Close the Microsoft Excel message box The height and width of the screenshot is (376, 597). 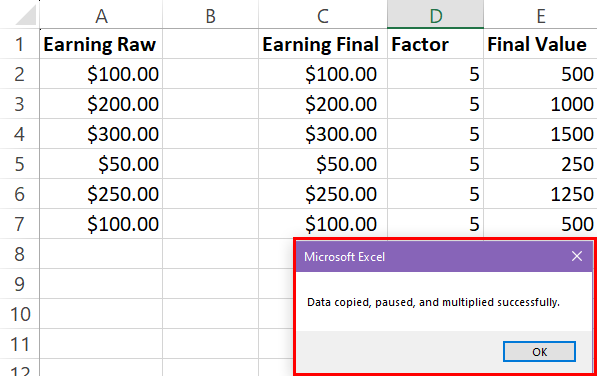[577, 256]
